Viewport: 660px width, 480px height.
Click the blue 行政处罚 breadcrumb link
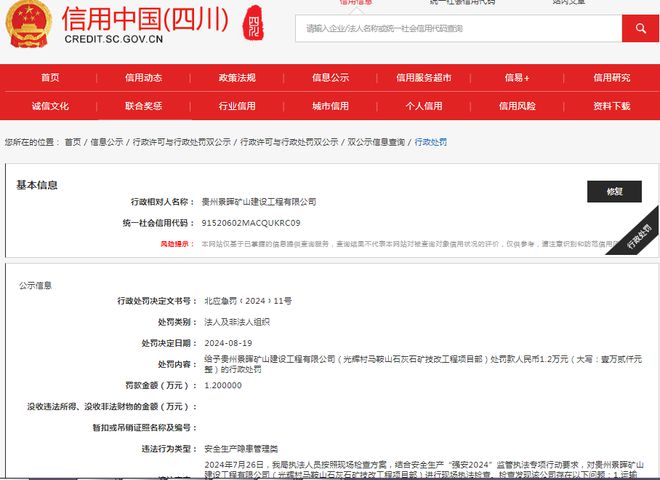431,142
